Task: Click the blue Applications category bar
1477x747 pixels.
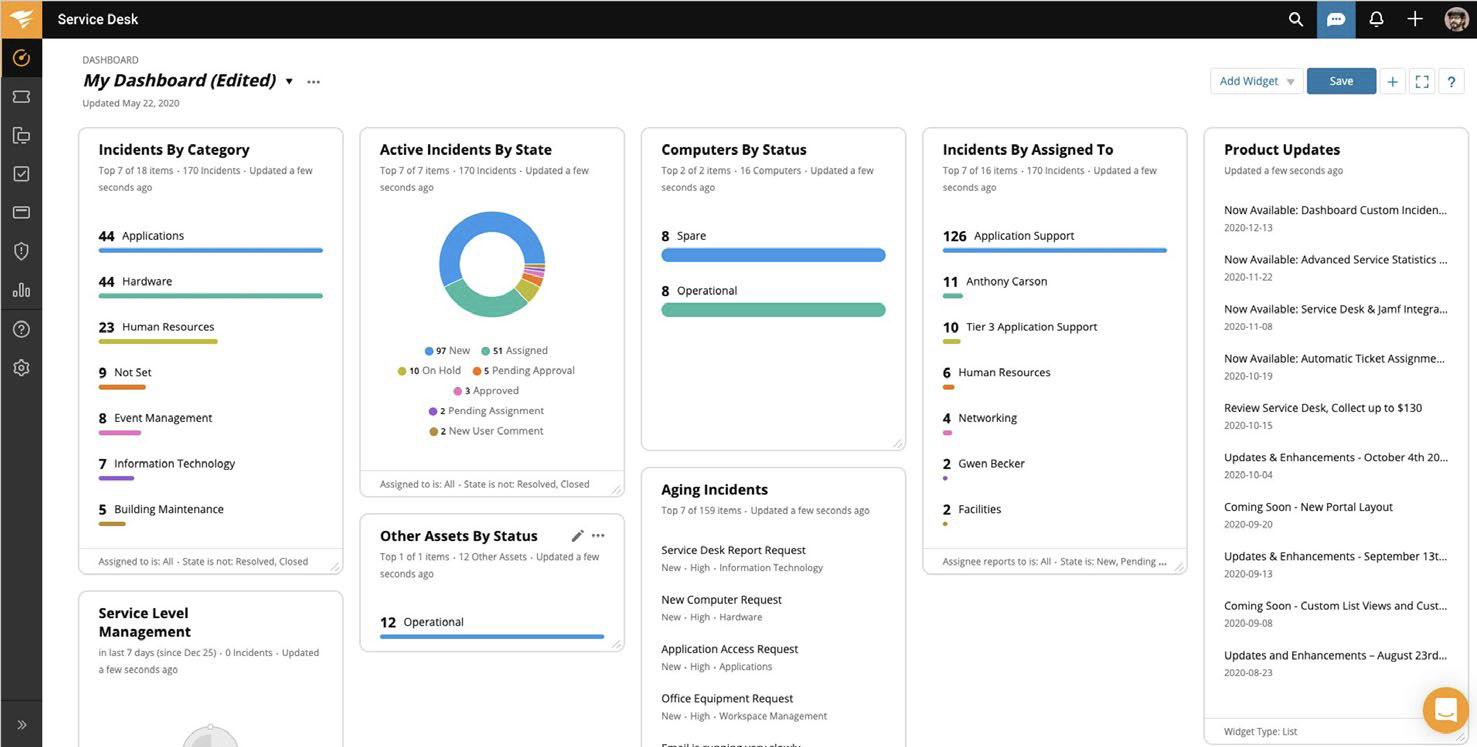Action: click(x=210, y=250)
